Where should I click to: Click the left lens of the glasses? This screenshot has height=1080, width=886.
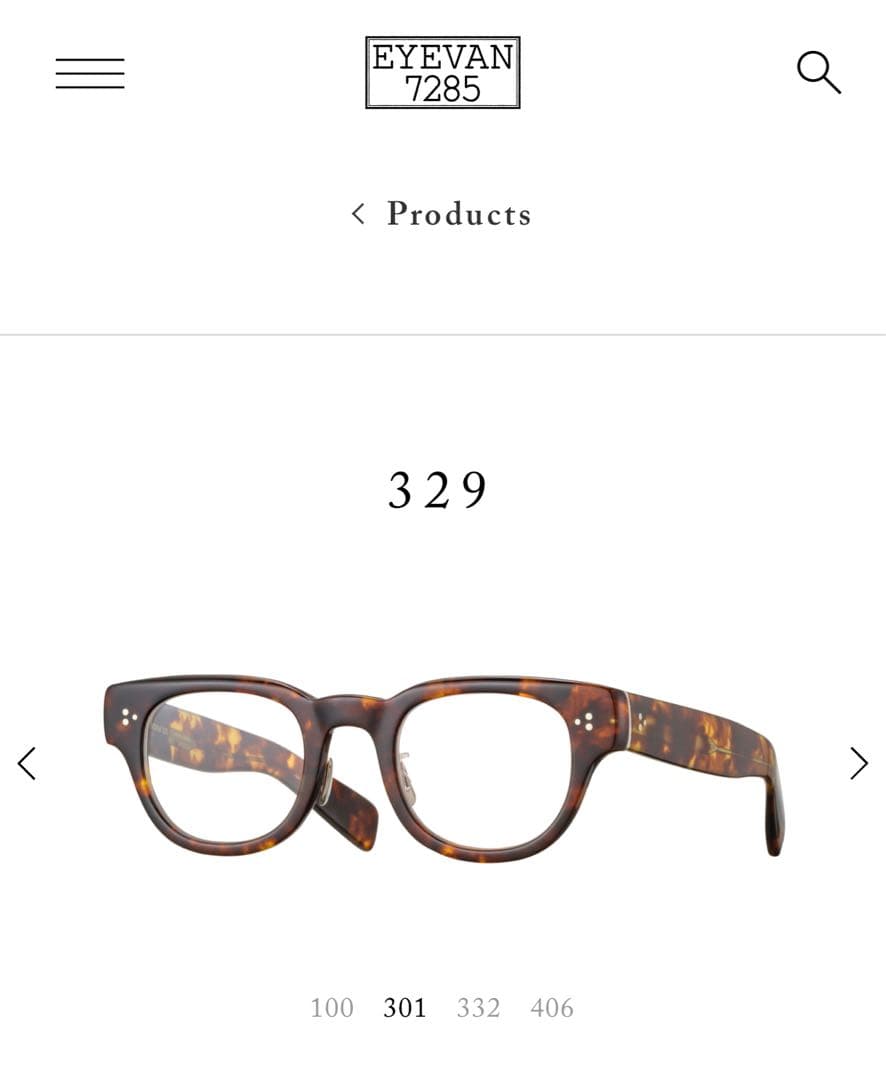point(224,768)
